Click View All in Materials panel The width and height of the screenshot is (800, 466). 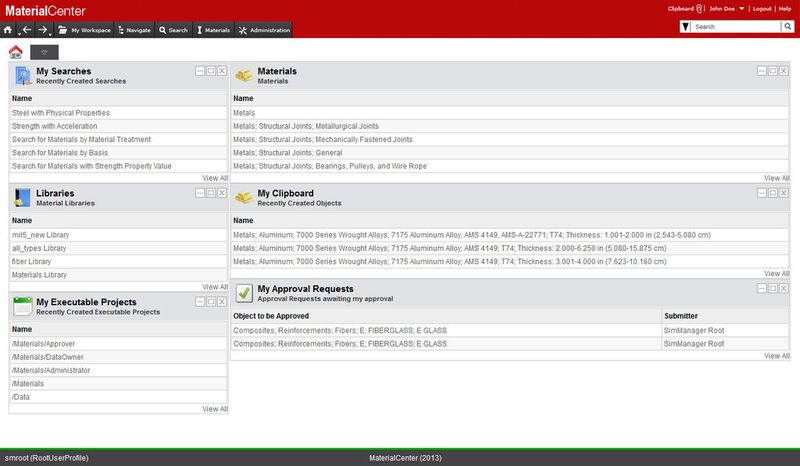tap(777, 178)
